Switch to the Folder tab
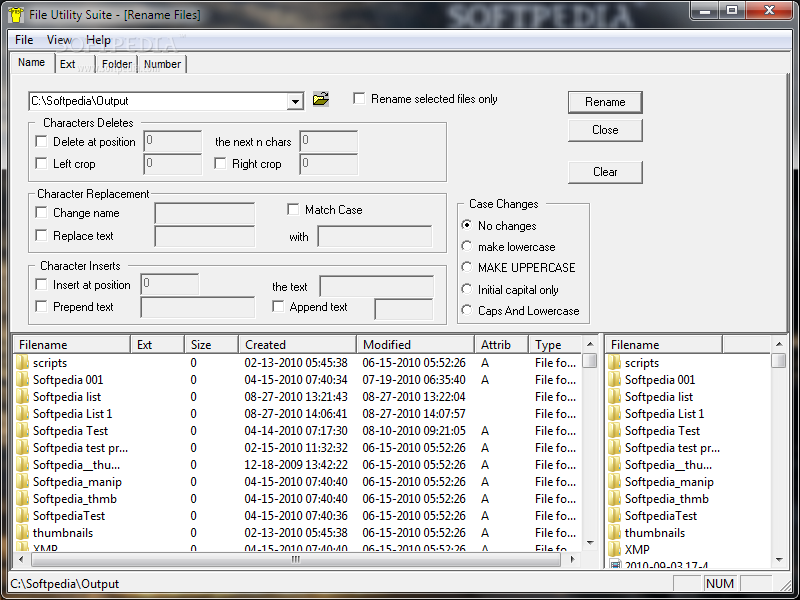This screenshot has height=600, width=800. (117, 64)
